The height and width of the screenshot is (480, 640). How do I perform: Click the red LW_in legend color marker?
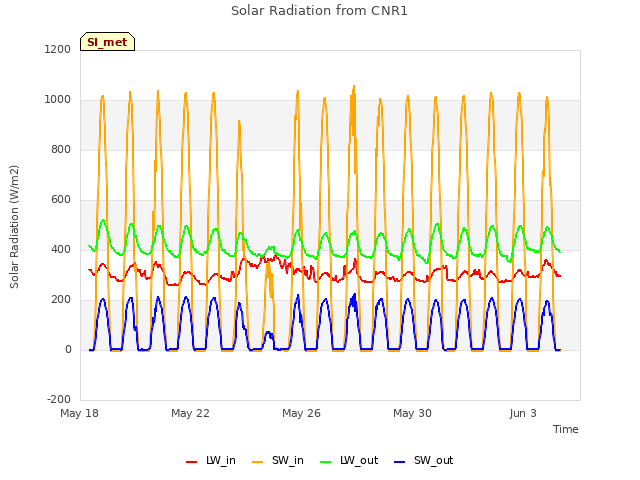click(x=191, y=462)
